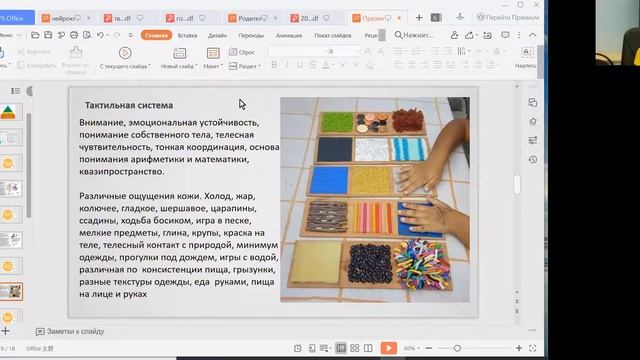Click the Save icon in quick toolbar
Viewport: 640px width, 360px height.
click(48, 35)
